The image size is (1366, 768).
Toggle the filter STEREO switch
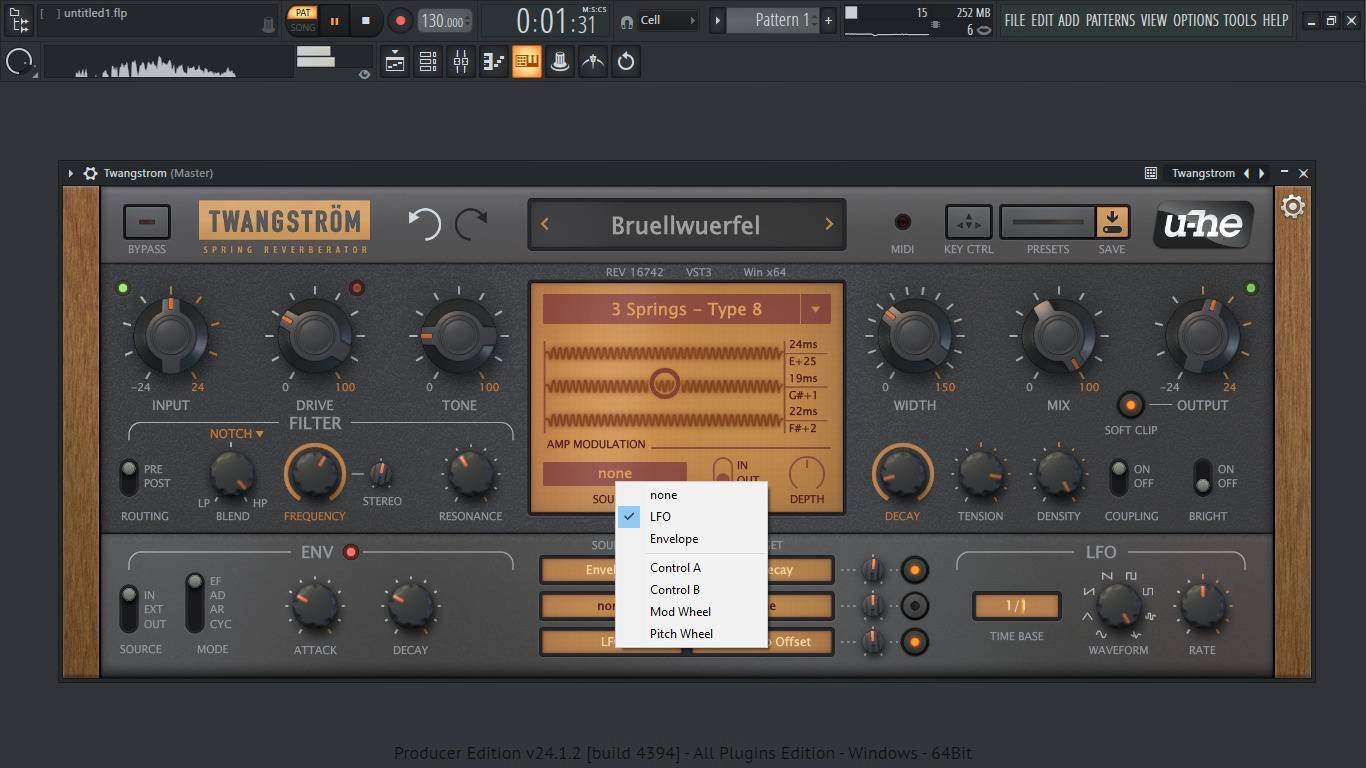tap(380, 474)
